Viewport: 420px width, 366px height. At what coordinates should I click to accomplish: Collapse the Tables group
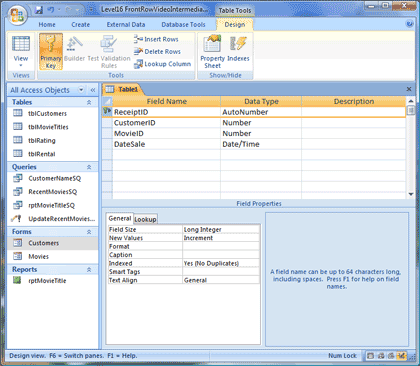[89, 102]
